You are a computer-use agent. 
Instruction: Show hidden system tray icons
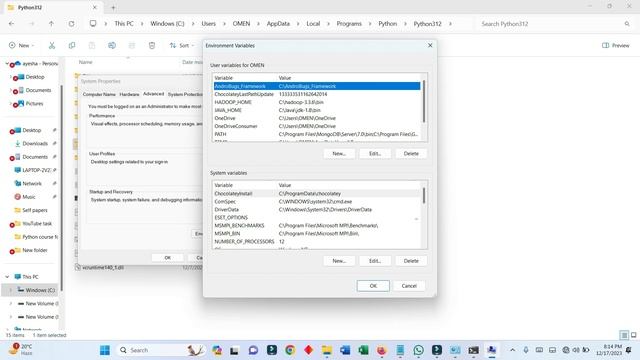[x=513, y=350]
